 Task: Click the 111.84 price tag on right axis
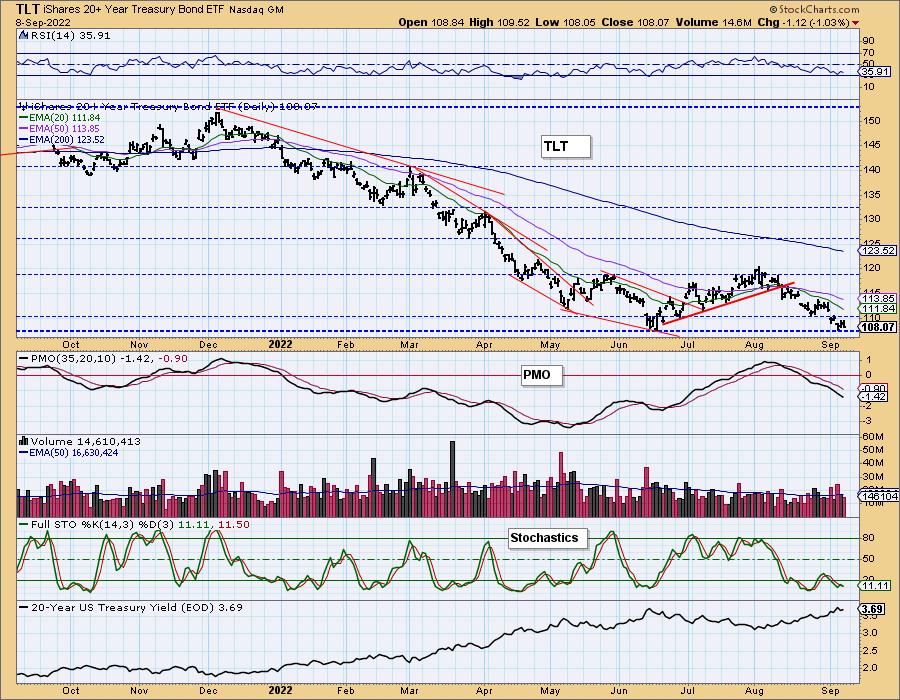click(877, 309)
